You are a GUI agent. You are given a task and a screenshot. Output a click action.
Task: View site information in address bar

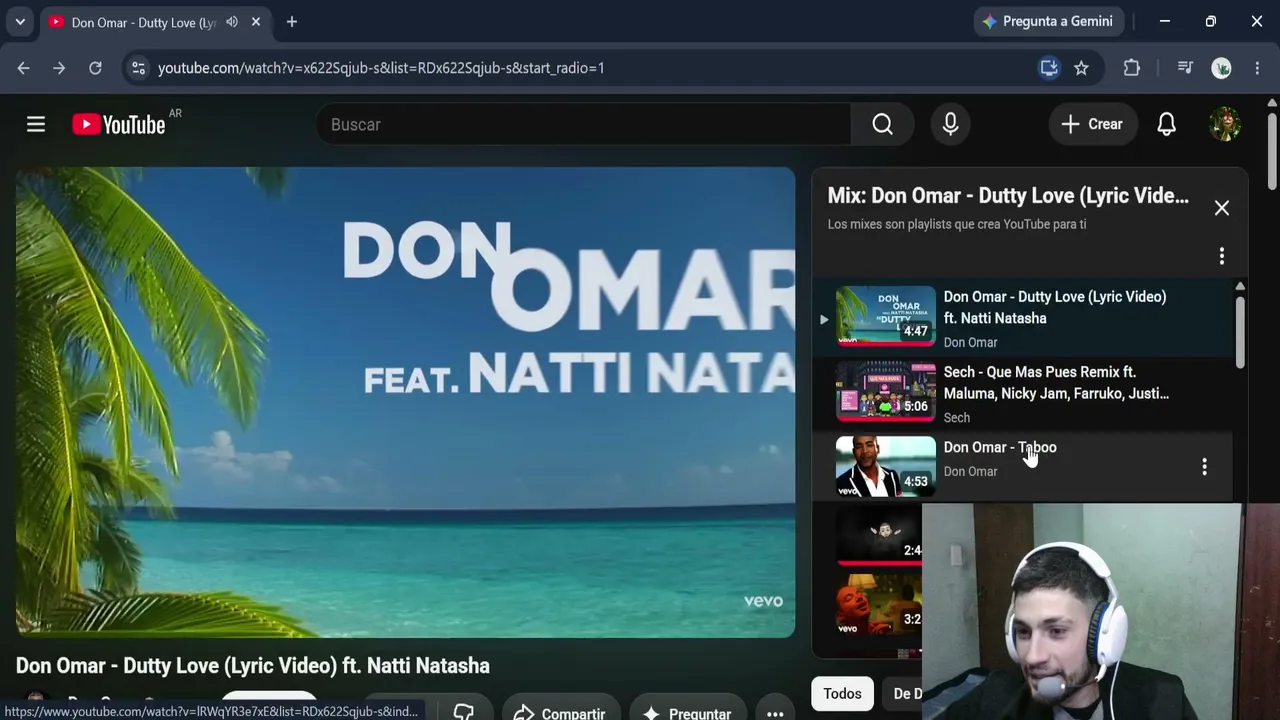pyautogui.click(x=138, y=68)
